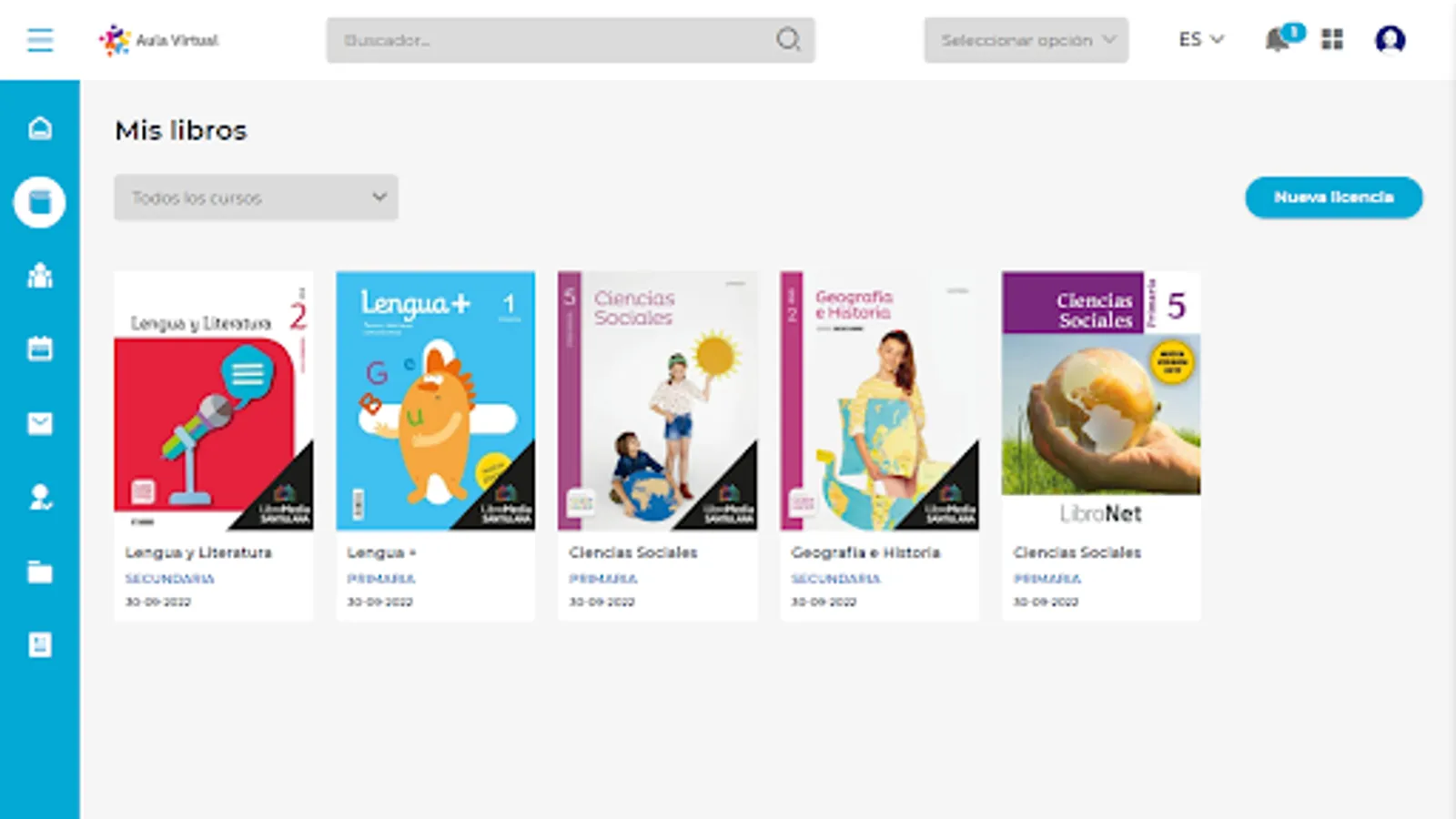Open the calendar icon in the sidebar
The width and height of the screenshot is (1456, 819).
(40, 349)
